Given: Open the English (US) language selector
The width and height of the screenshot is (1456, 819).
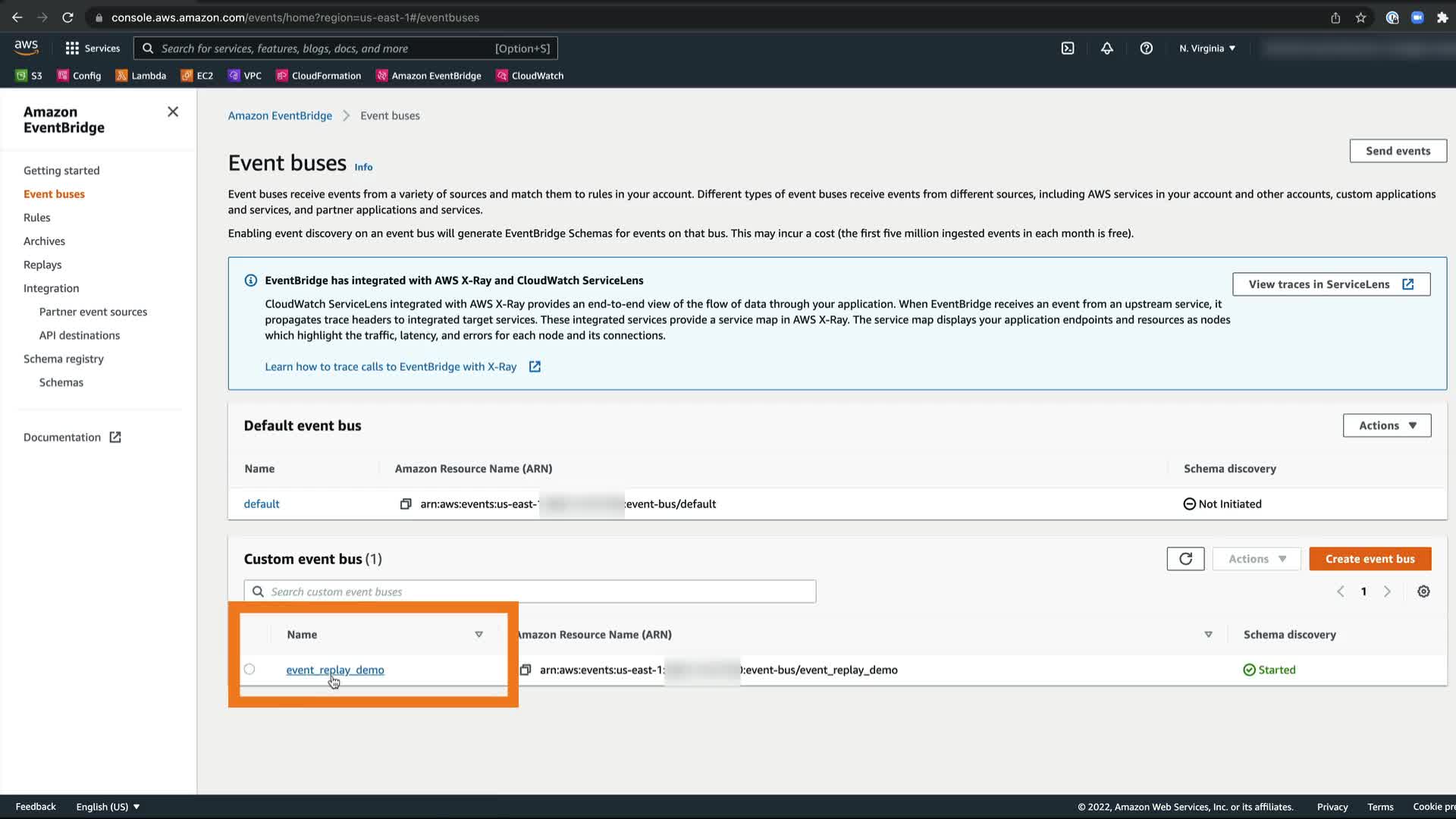Looking at the screenshot, I should [x=108, y=807].
